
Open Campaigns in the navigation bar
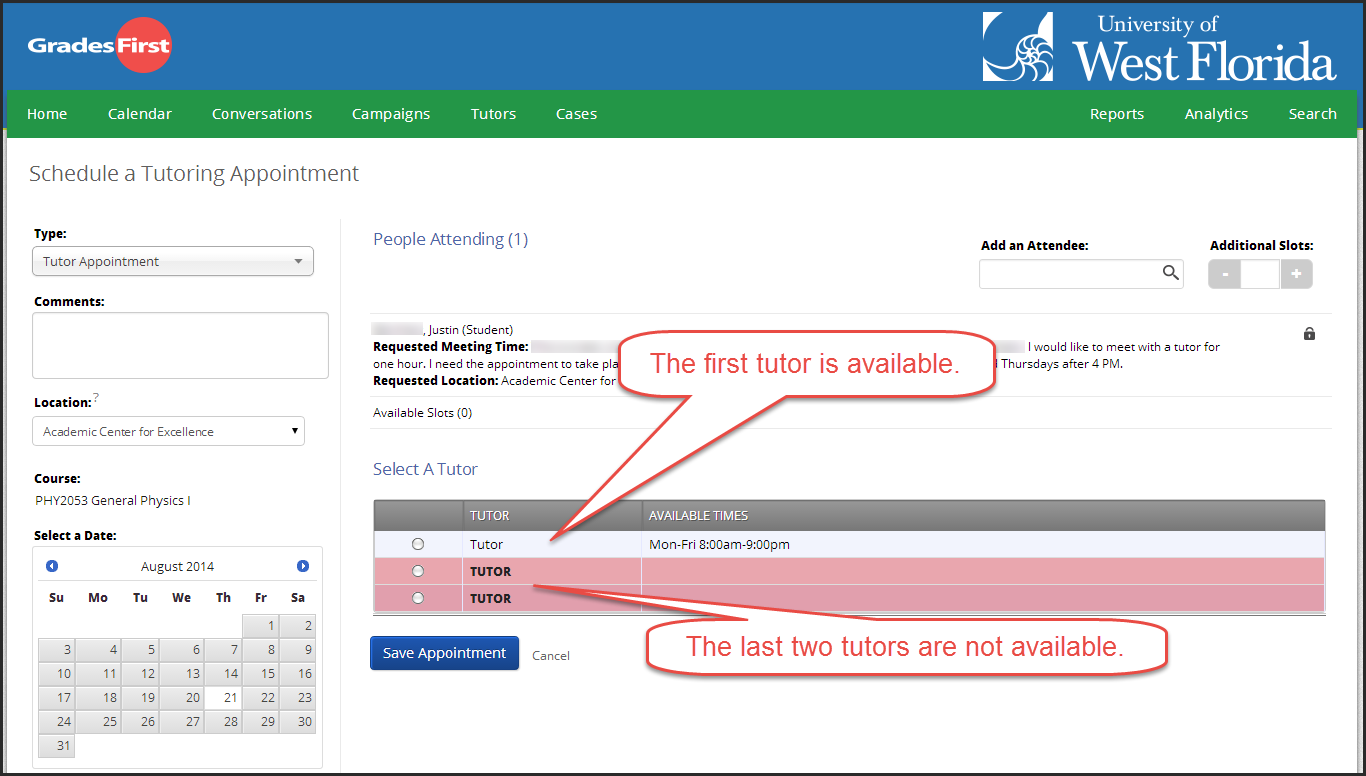391,114
